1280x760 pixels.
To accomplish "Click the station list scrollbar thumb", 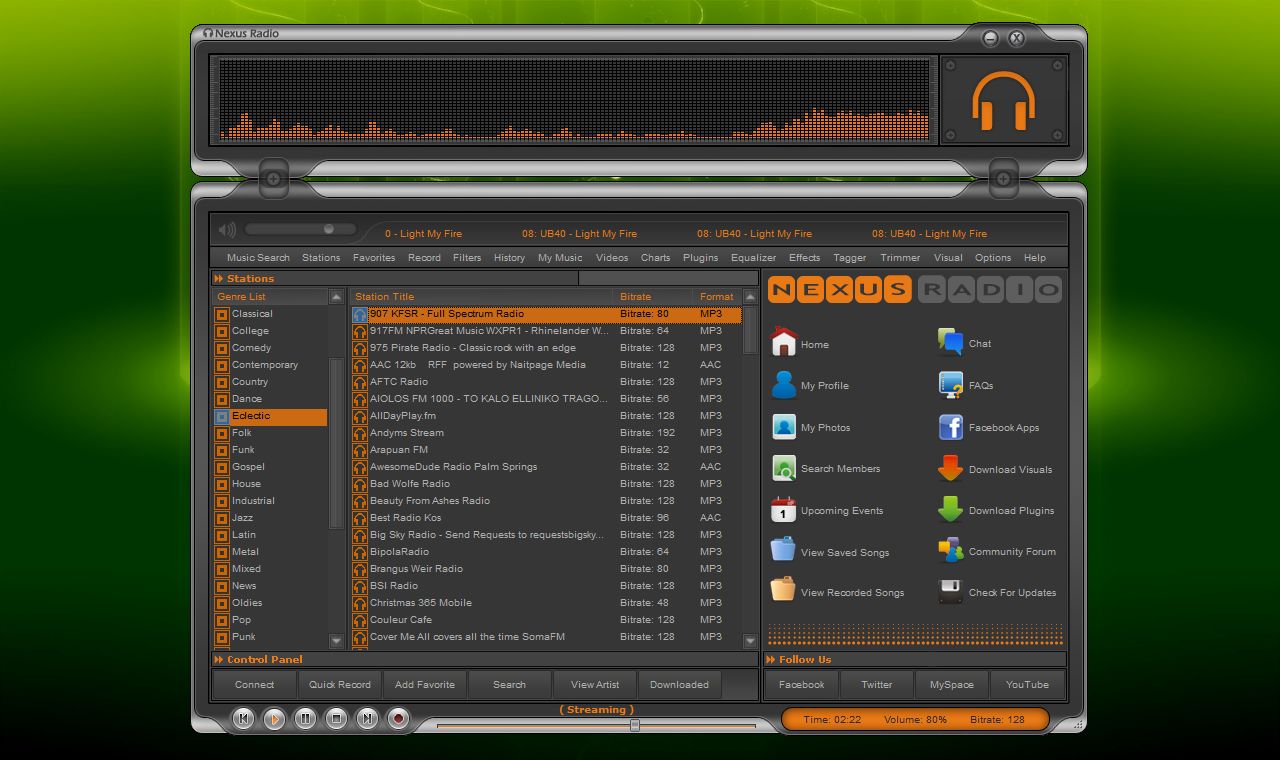I will (x=750, y=329).
